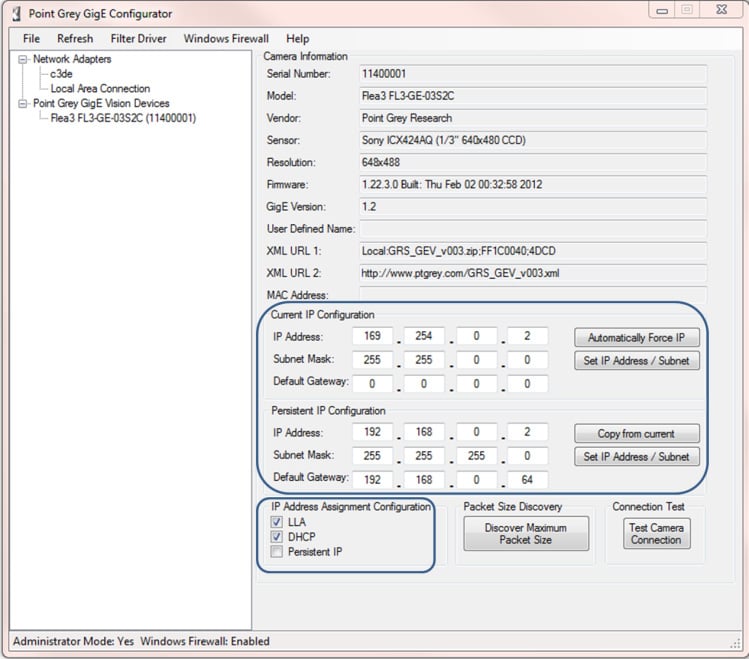Click Discover Maximum Packet Size button
749x659 pixels.
click(526, 534)
